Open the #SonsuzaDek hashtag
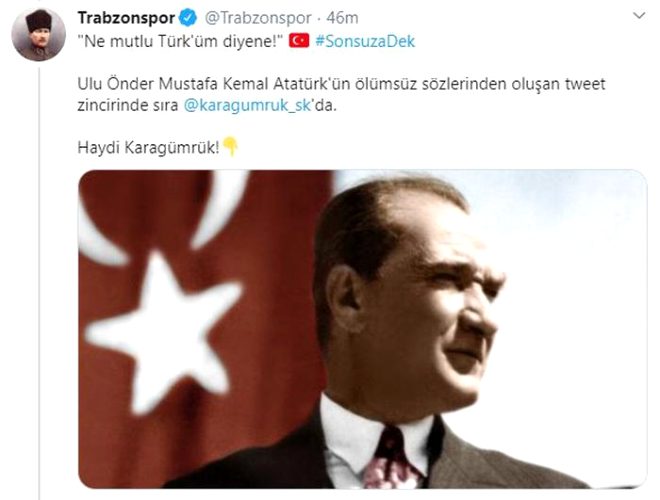The width and height of the screenshot is (660, 500). (x=365, y=41)
